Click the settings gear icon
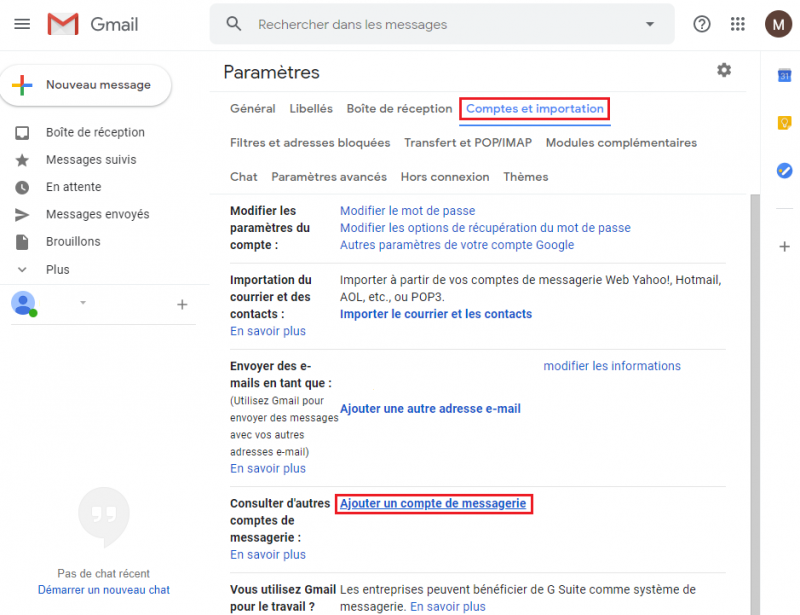Screen dimensions: 800x615 click(x=724, y=70)
